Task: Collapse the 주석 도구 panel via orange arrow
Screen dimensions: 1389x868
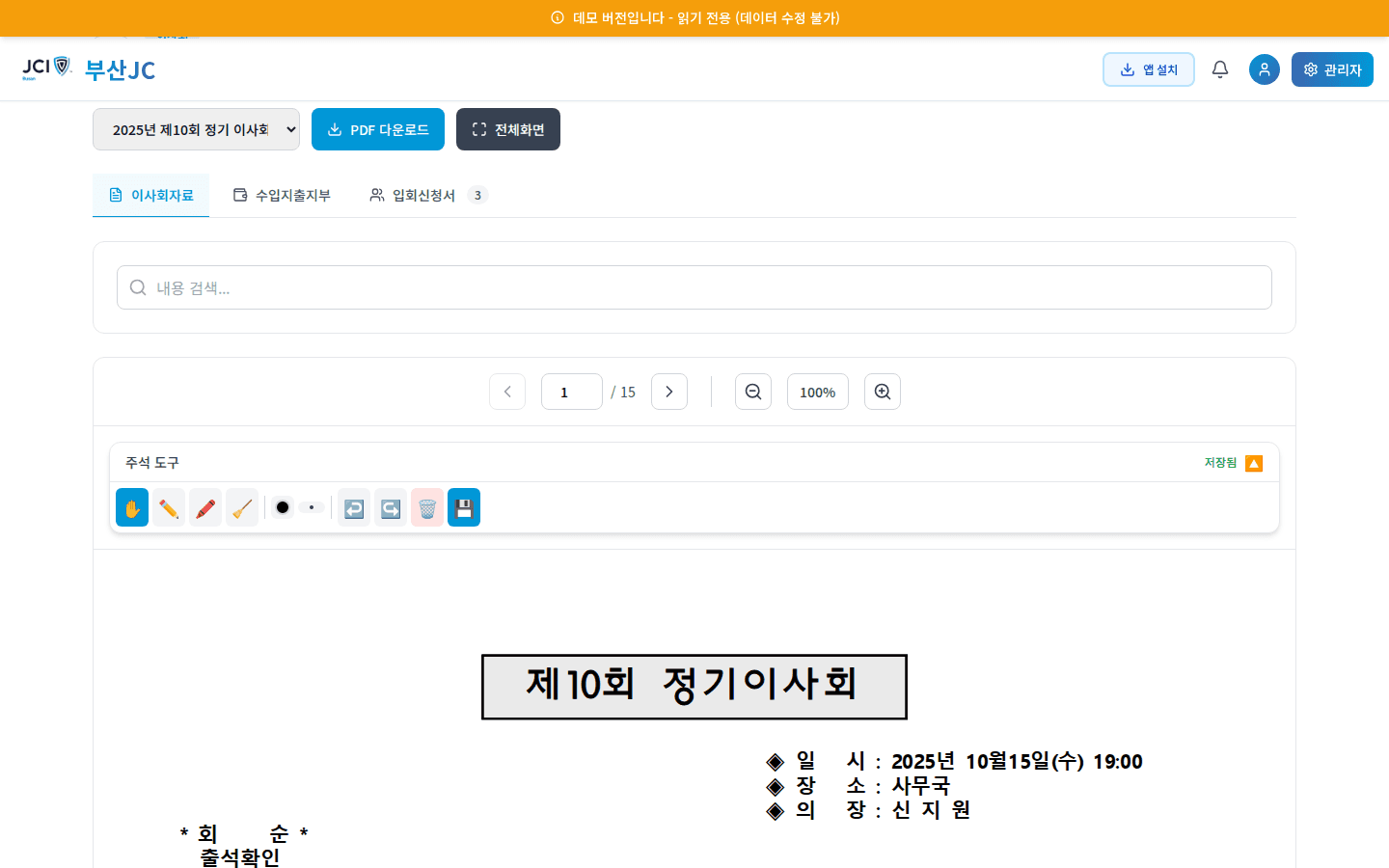Action: click(1254, 463)
